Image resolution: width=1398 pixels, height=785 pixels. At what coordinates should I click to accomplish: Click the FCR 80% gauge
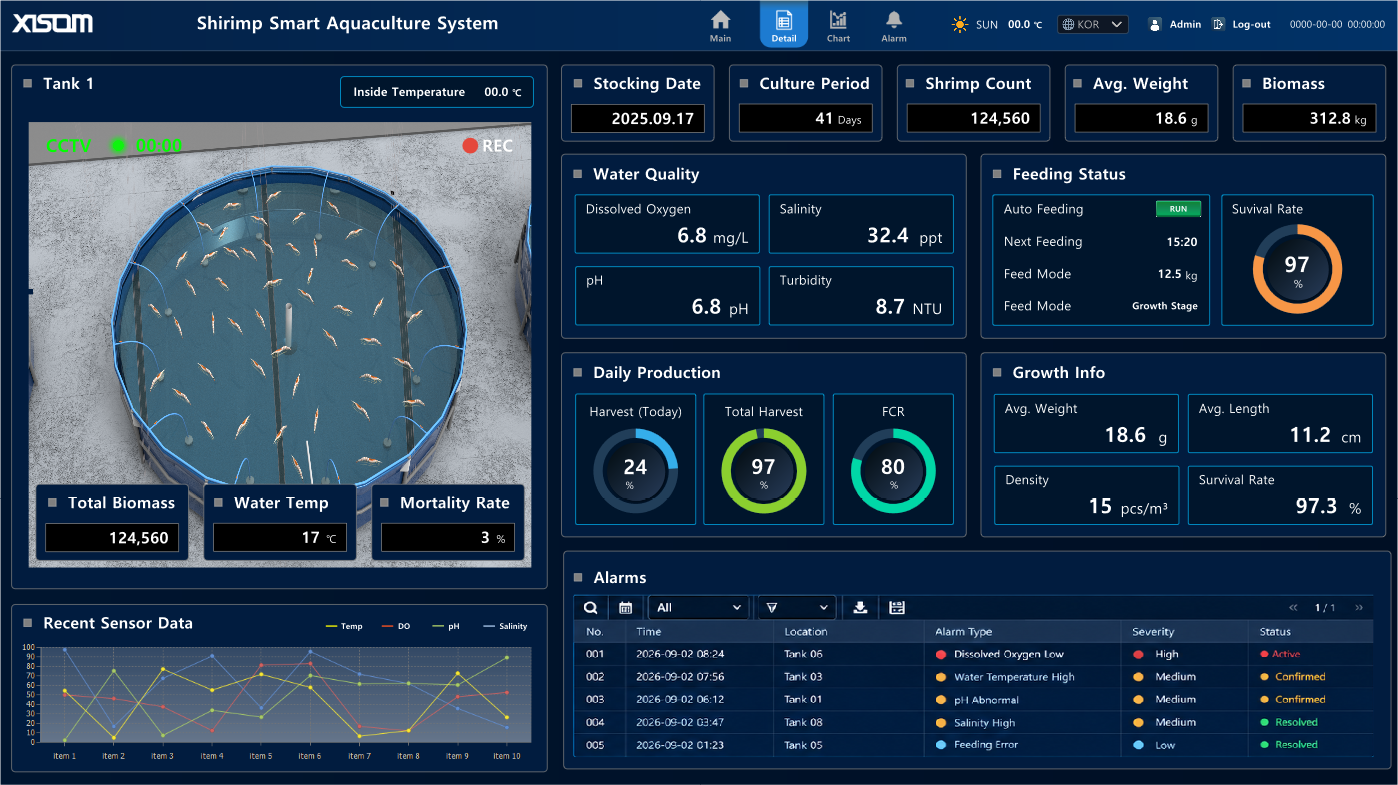[x=893, y=471]
